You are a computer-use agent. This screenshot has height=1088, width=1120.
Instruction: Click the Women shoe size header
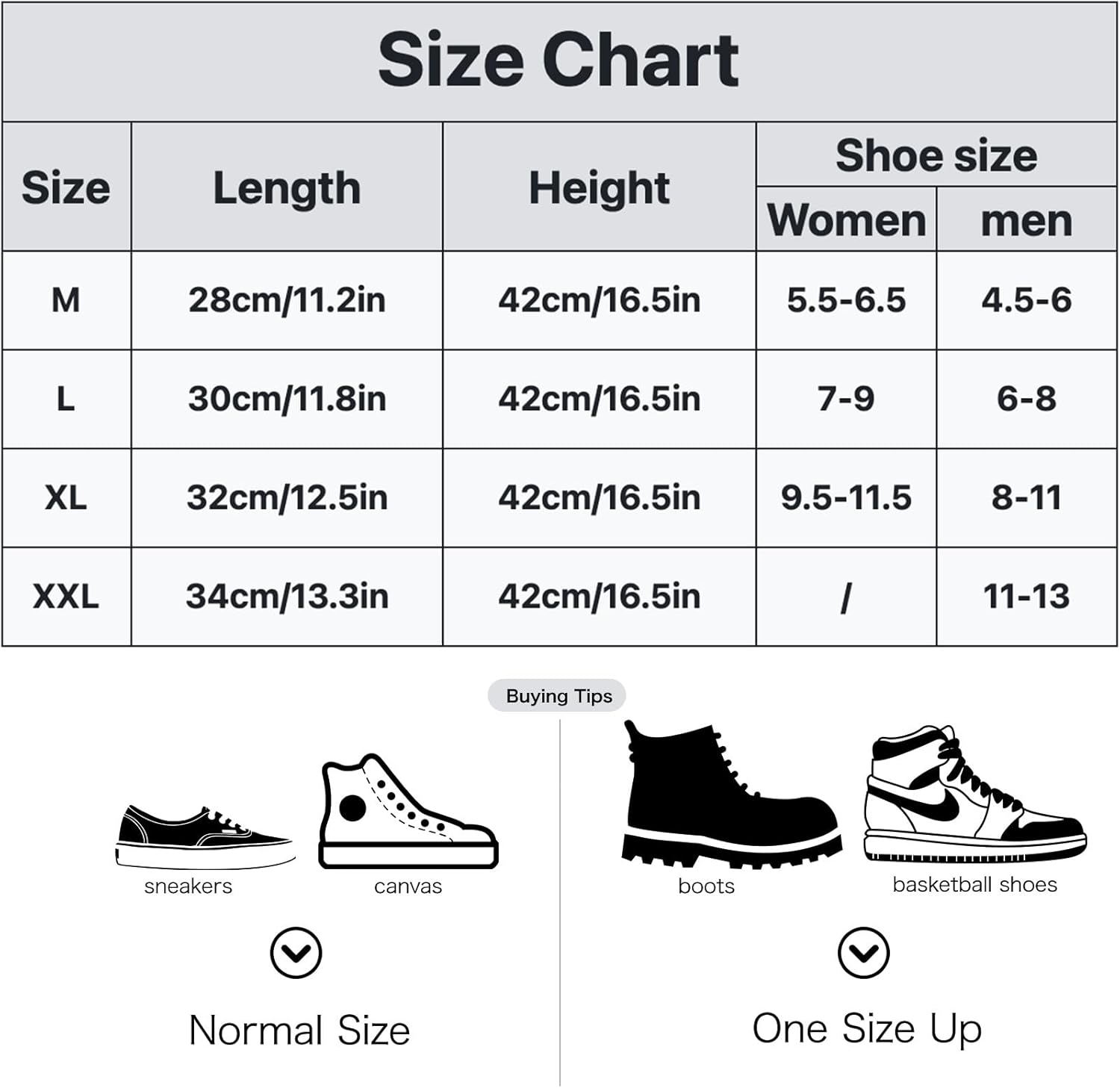[x=846, y=220]
